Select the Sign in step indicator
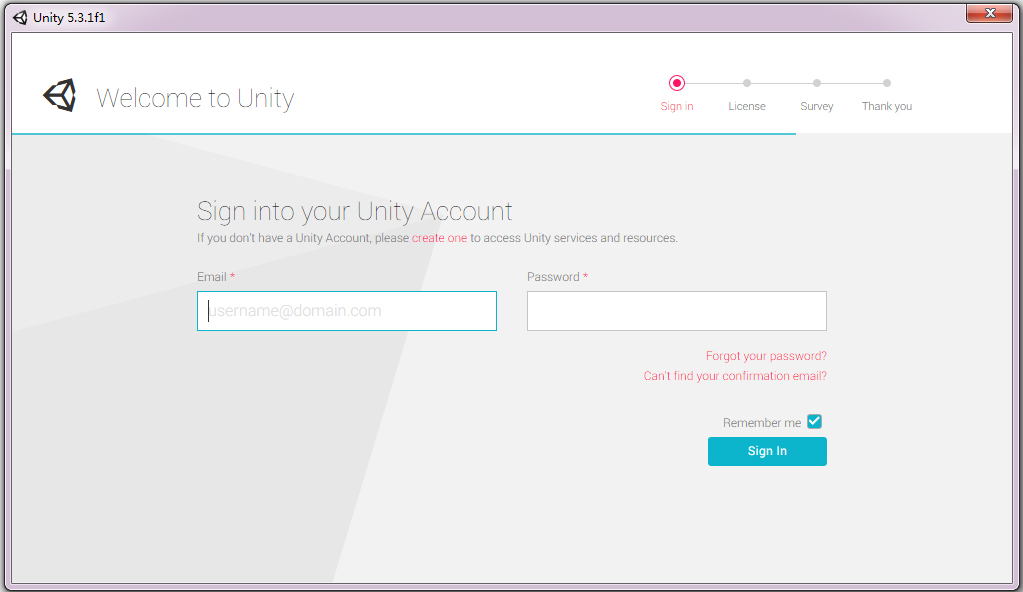The width and height of the screenshot is (1023, 592). [677, 83]
